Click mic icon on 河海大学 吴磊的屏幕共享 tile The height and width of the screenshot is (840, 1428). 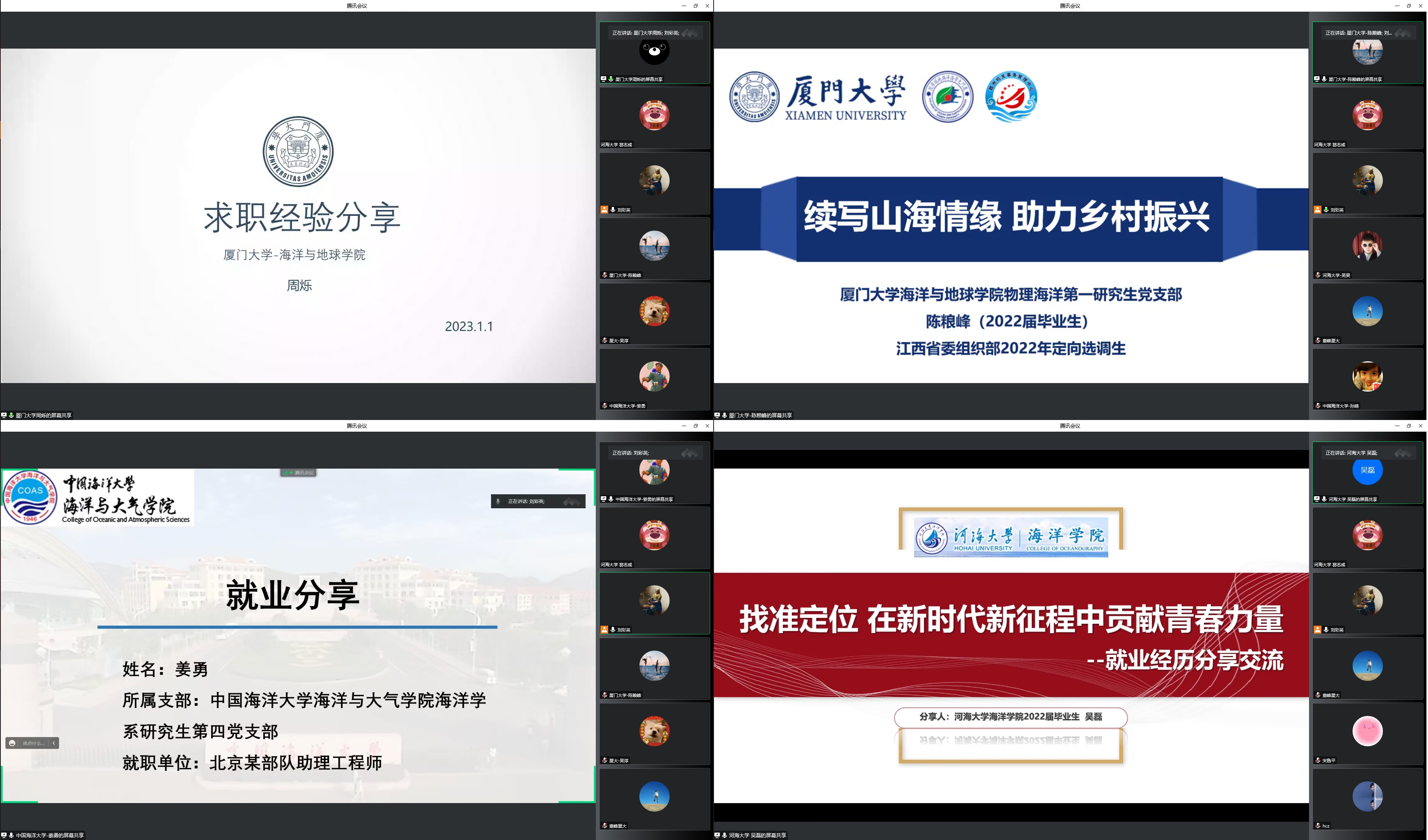(x=1324, y=499)
